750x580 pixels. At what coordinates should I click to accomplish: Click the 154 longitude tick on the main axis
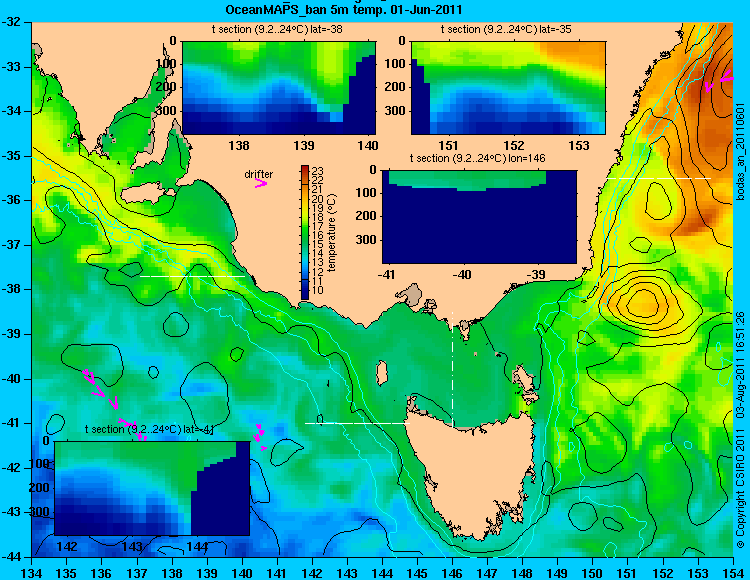732,572
